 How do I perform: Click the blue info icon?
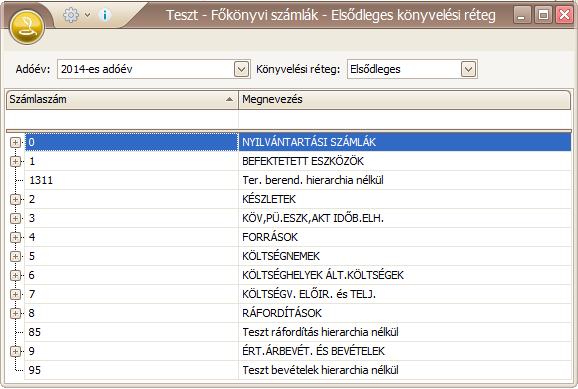click(x=105, y=15)
